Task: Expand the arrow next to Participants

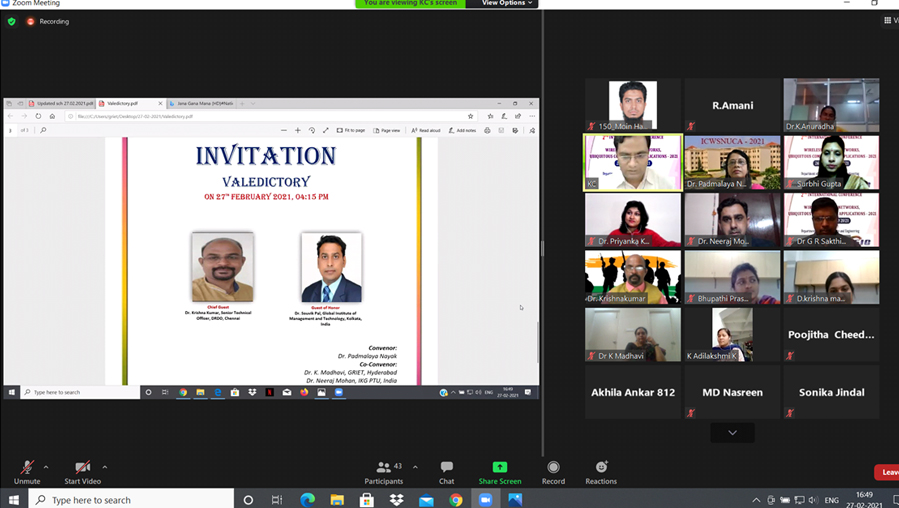Action: (415, 467)
